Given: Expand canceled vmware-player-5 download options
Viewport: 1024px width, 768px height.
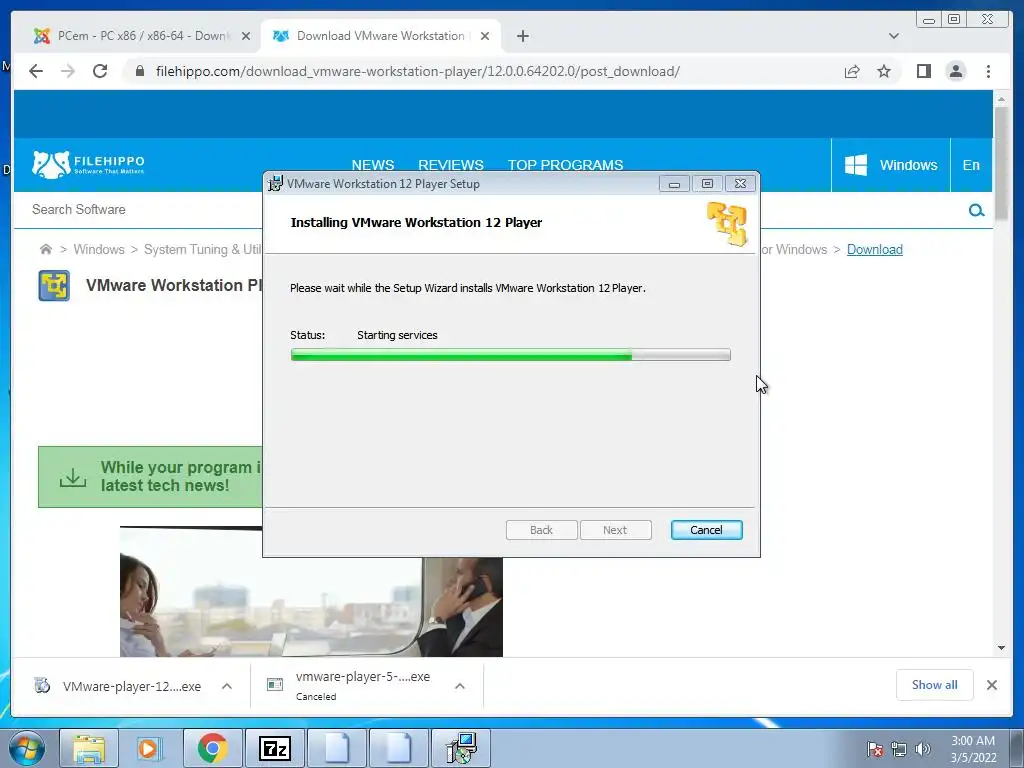Looking at the screenshot, I should point(460,686).
